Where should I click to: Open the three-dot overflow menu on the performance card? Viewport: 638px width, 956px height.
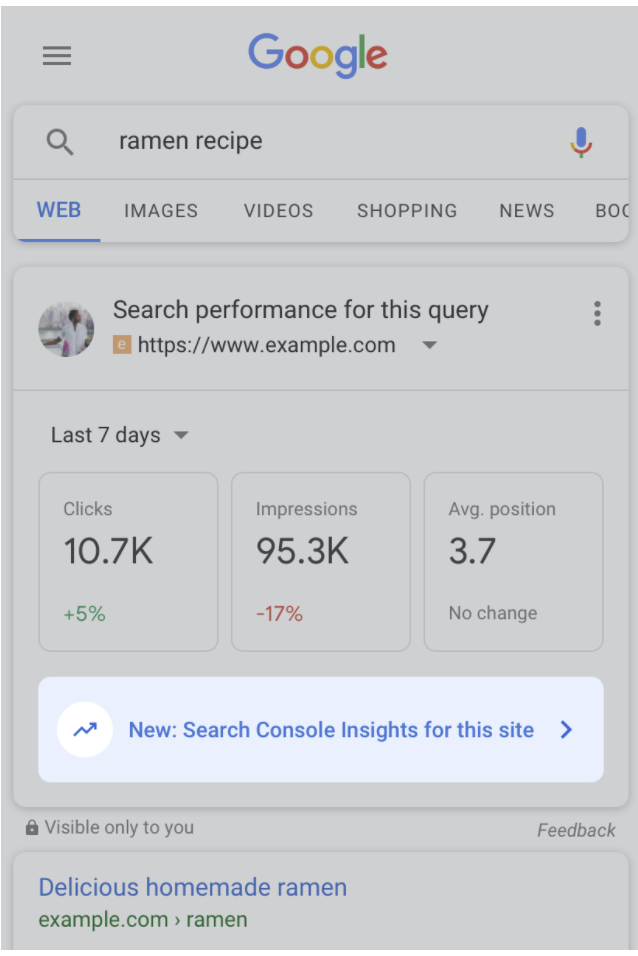click(x=597, y=313)
